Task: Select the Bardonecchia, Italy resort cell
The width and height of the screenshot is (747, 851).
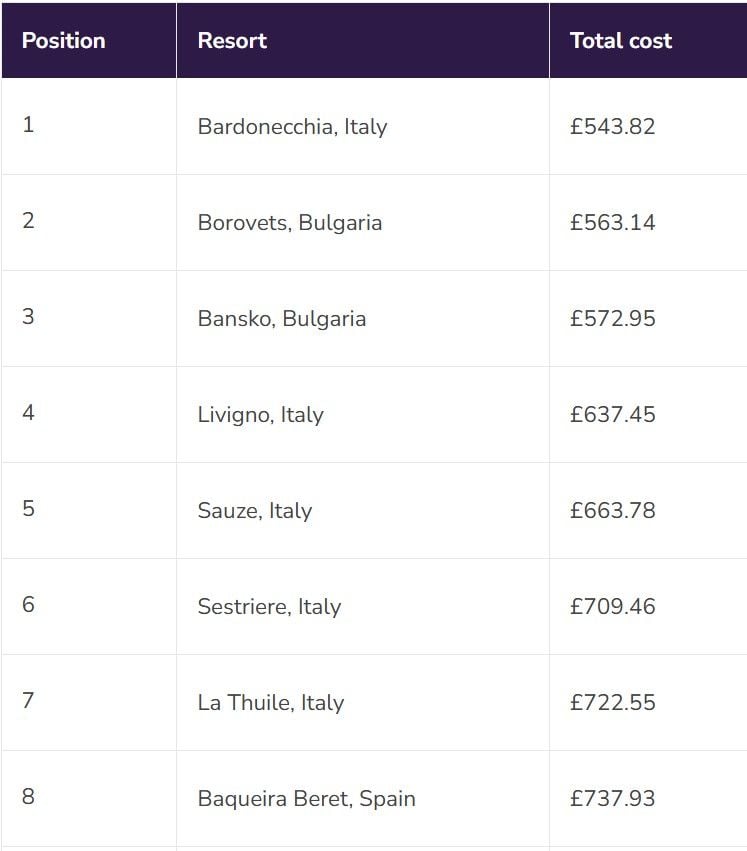Action: (363, 126)
